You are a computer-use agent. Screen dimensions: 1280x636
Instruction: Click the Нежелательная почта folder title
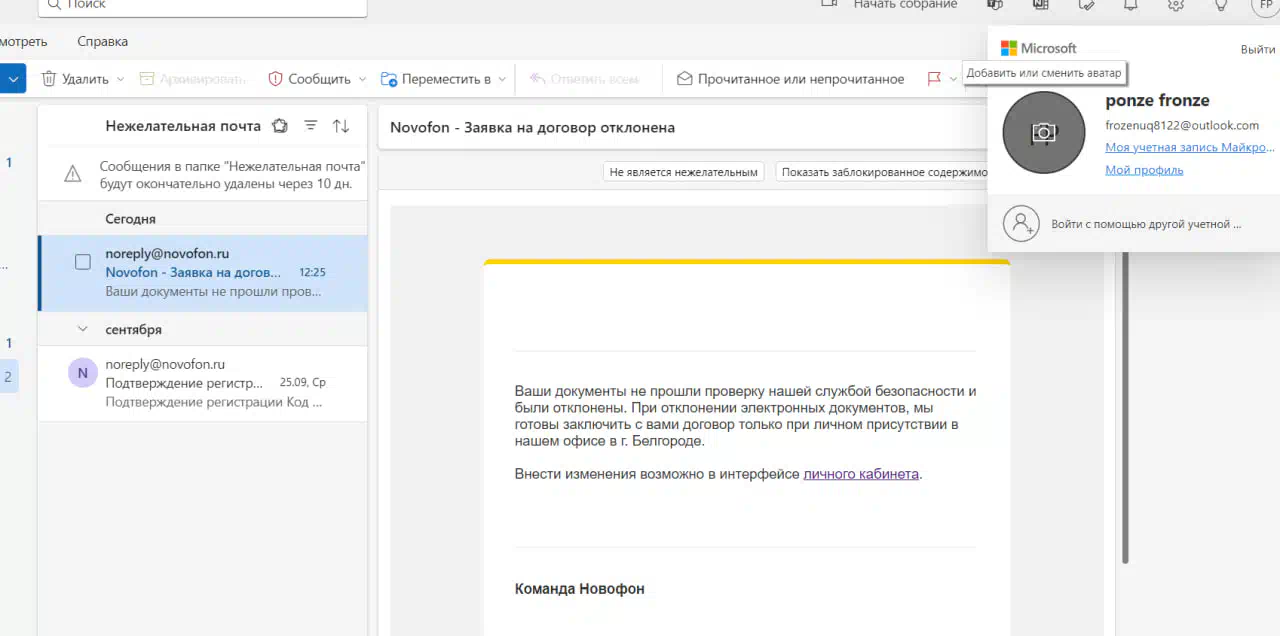[183, 126]
